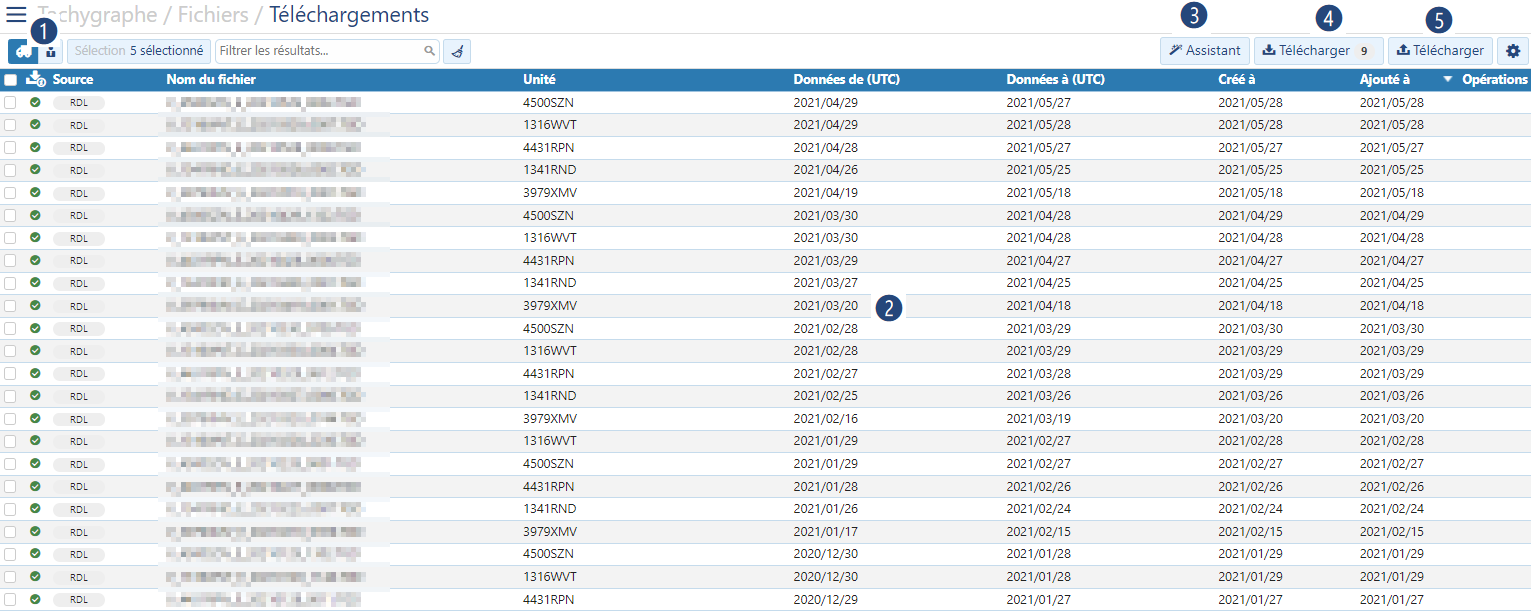Check the row 3979XMV created 2021/02/15
This screenshot has height=611, width=1531.
(10, 531)
